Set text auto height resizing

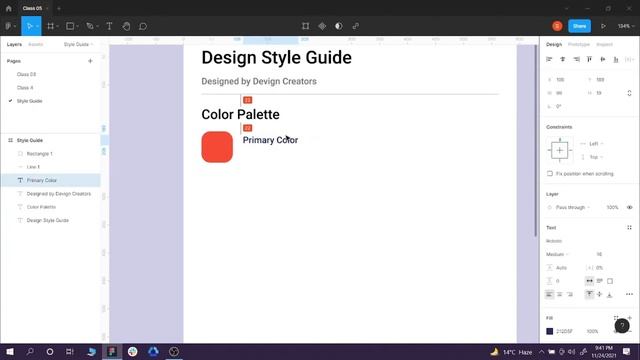click(600, 281)
